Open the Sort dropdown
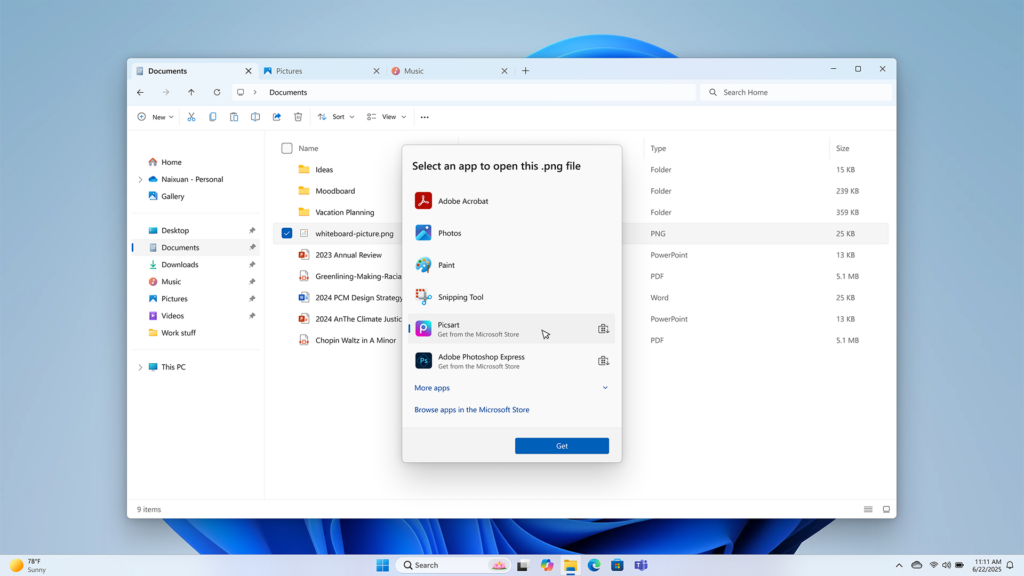This screenshot has height=576, width=1024. pyautogui.click(x=336, y=117)
